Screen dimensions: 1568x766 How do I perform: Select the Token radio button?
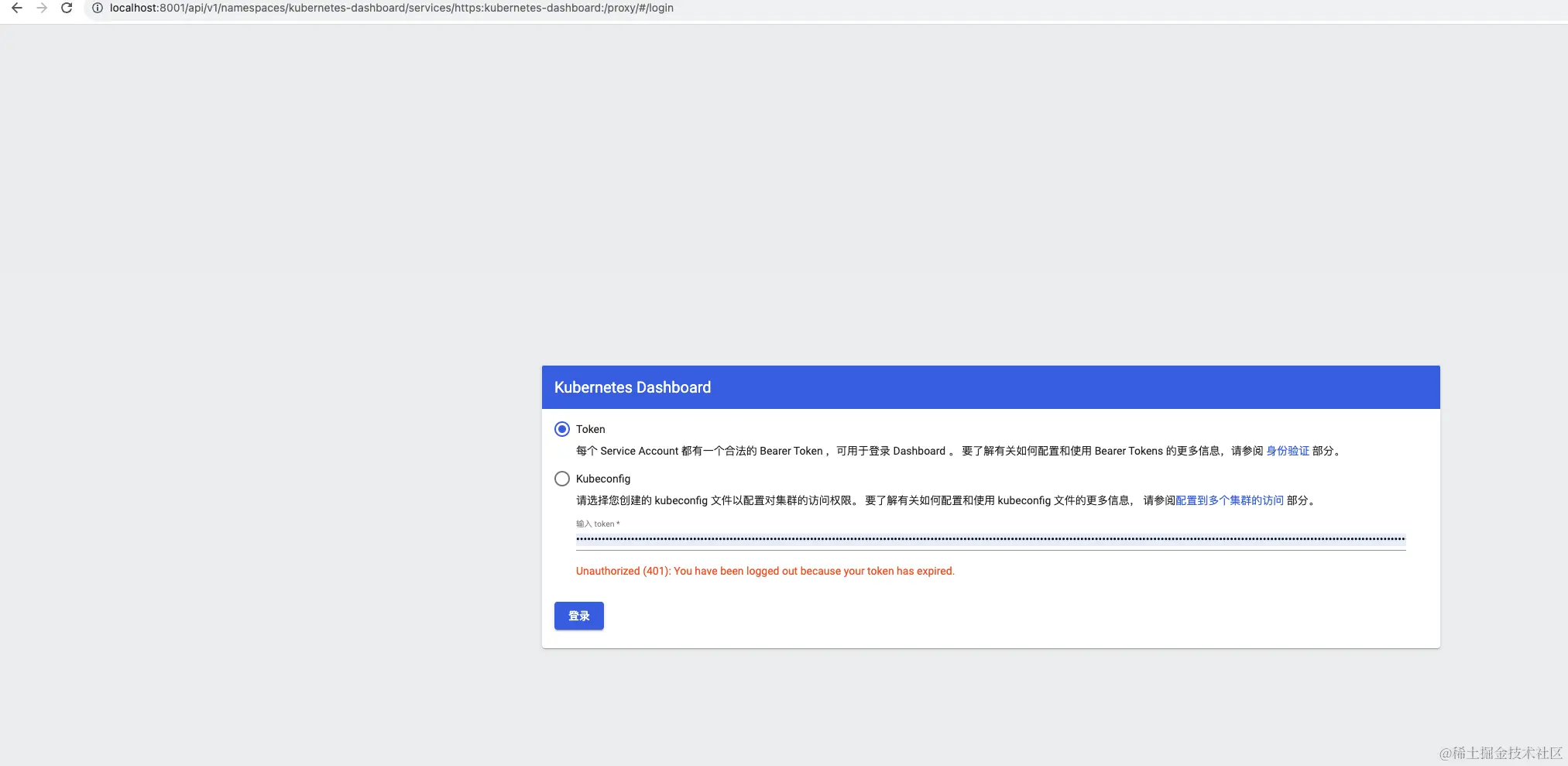pos(562,429)
